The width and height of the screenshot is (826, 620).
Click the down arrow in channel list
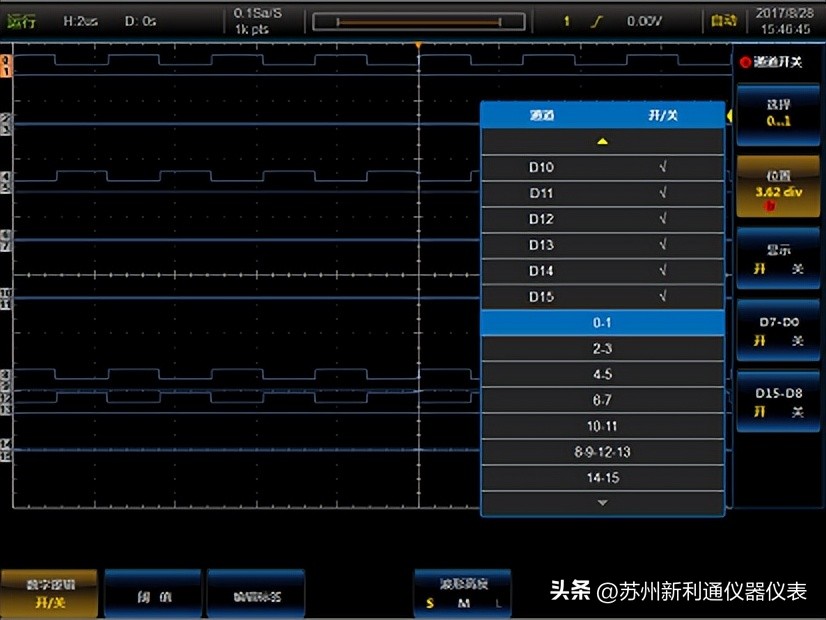[602, 503]
